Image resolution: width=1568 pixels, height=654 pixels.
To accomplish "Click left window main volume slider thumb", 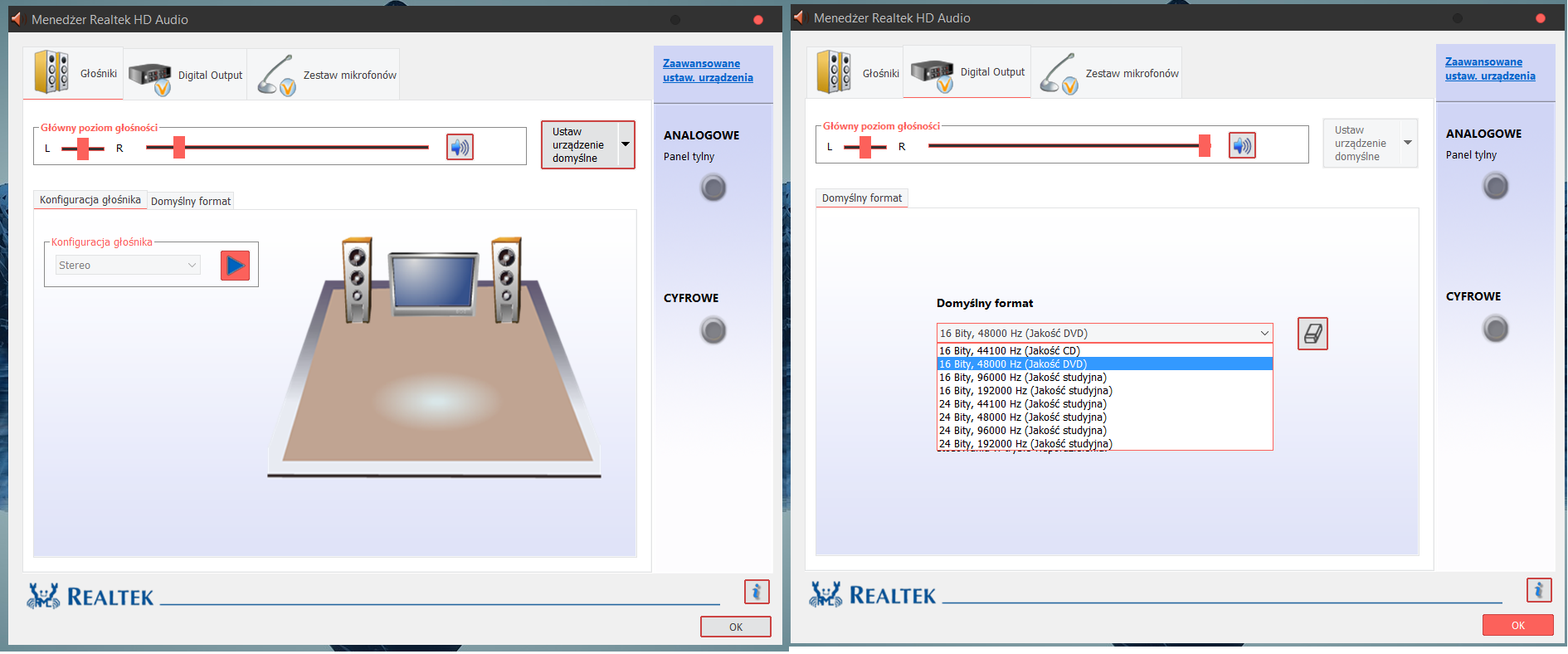I will pyautogui.click(x=179, y=148).
